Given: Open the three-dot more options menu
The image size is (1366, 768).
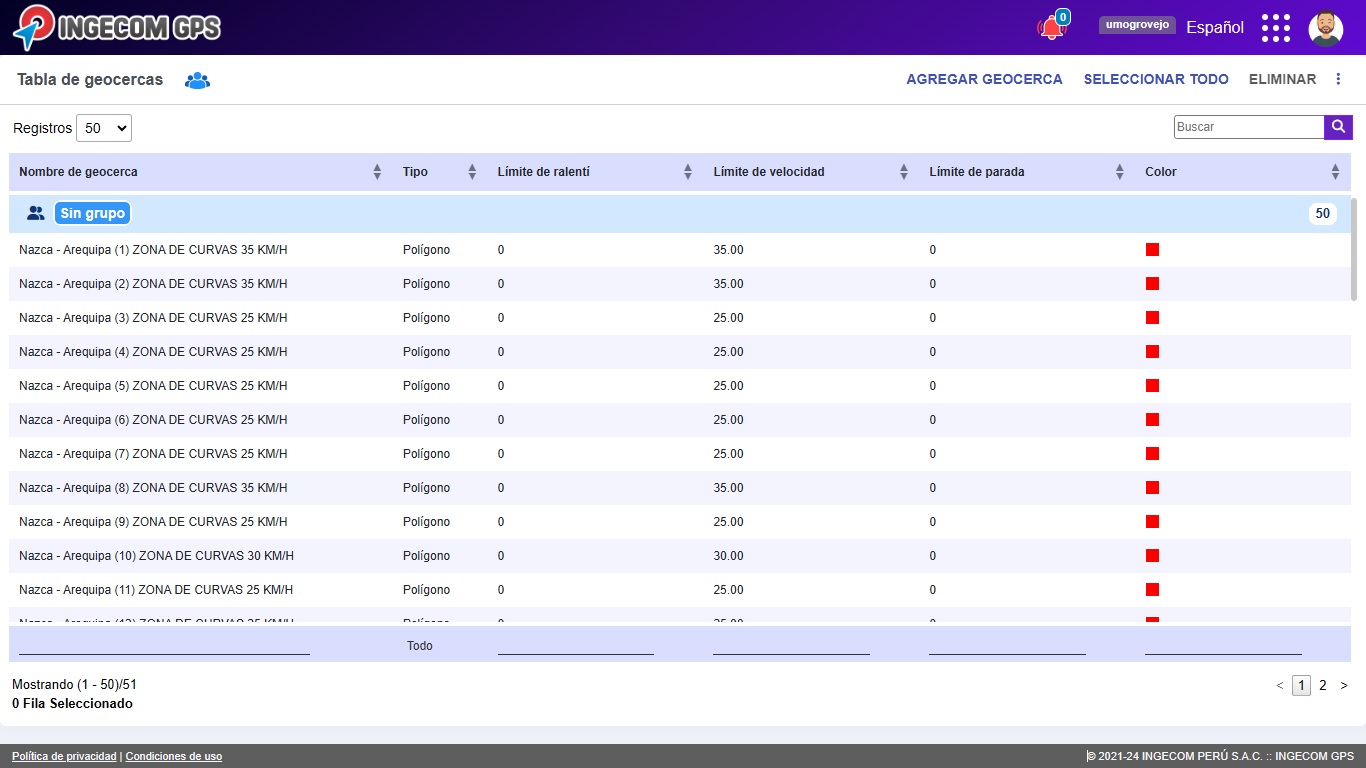Looking at the screenshot, I should 1339,79.
